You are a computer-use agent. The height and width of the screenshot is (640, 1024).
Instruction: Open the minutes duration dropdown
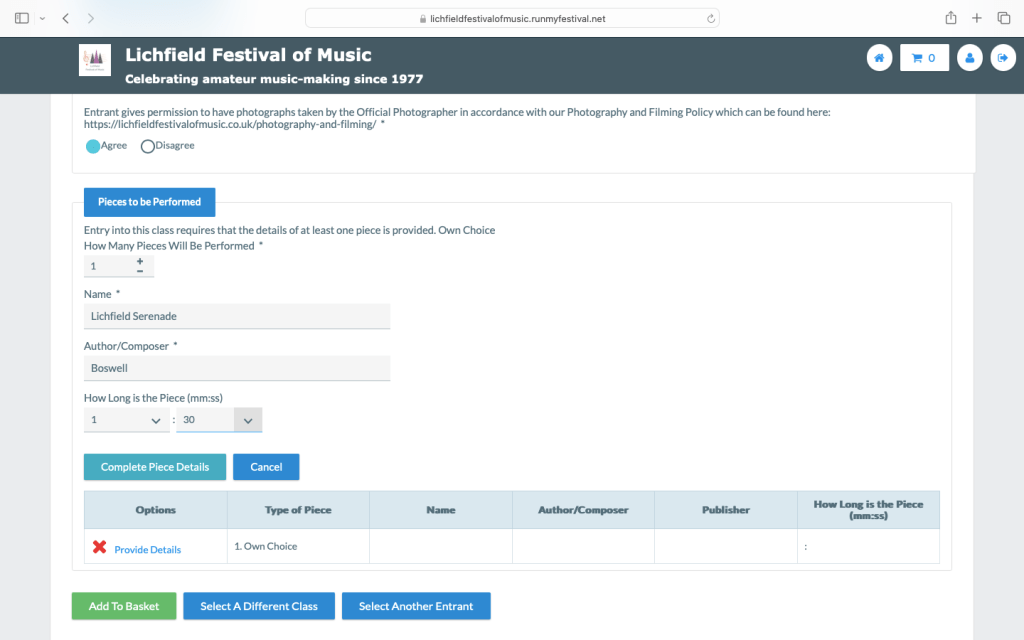point(127,420)
